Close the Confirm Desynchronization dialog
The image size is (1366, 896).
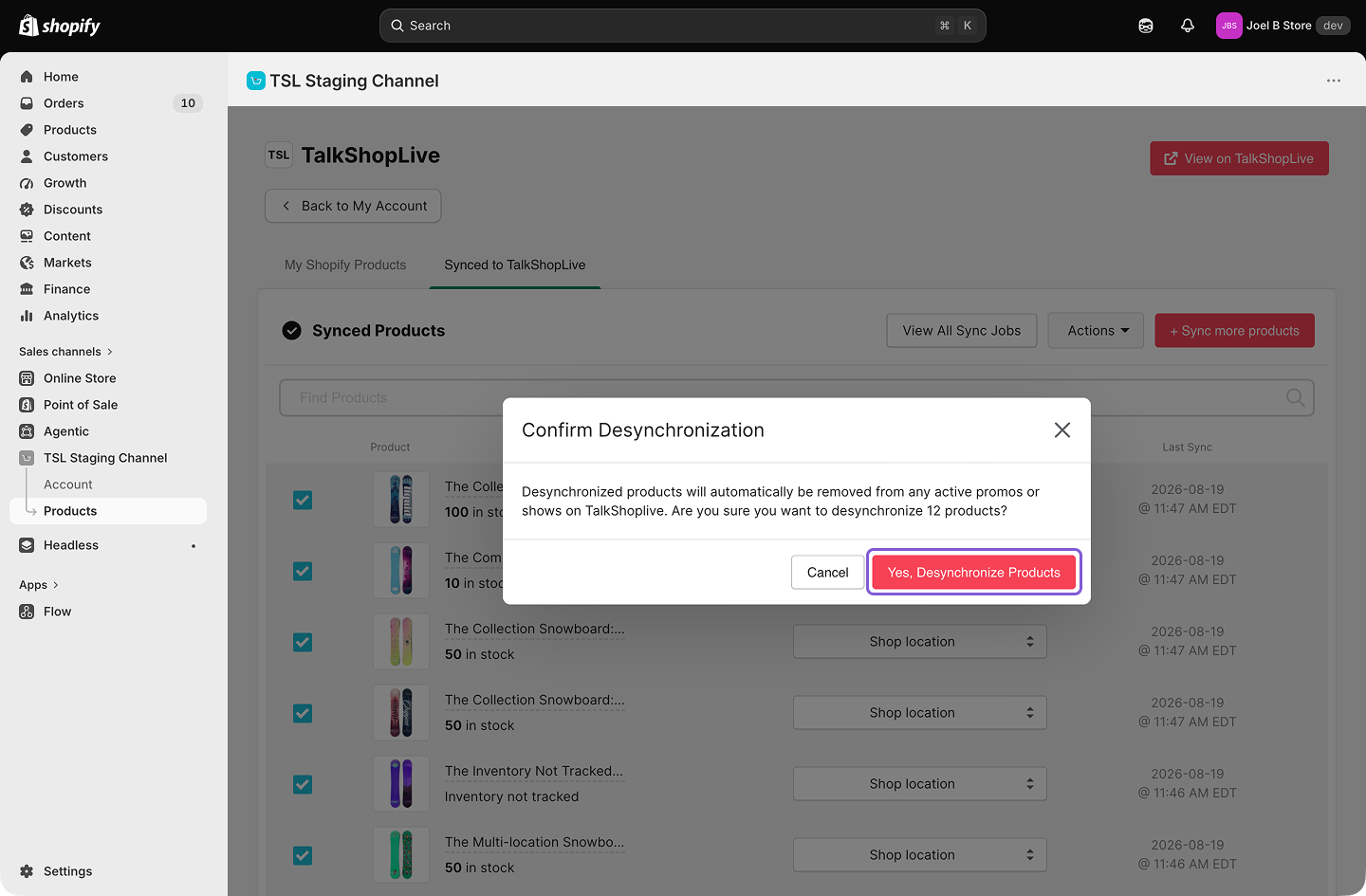[x=1062, y=430]
